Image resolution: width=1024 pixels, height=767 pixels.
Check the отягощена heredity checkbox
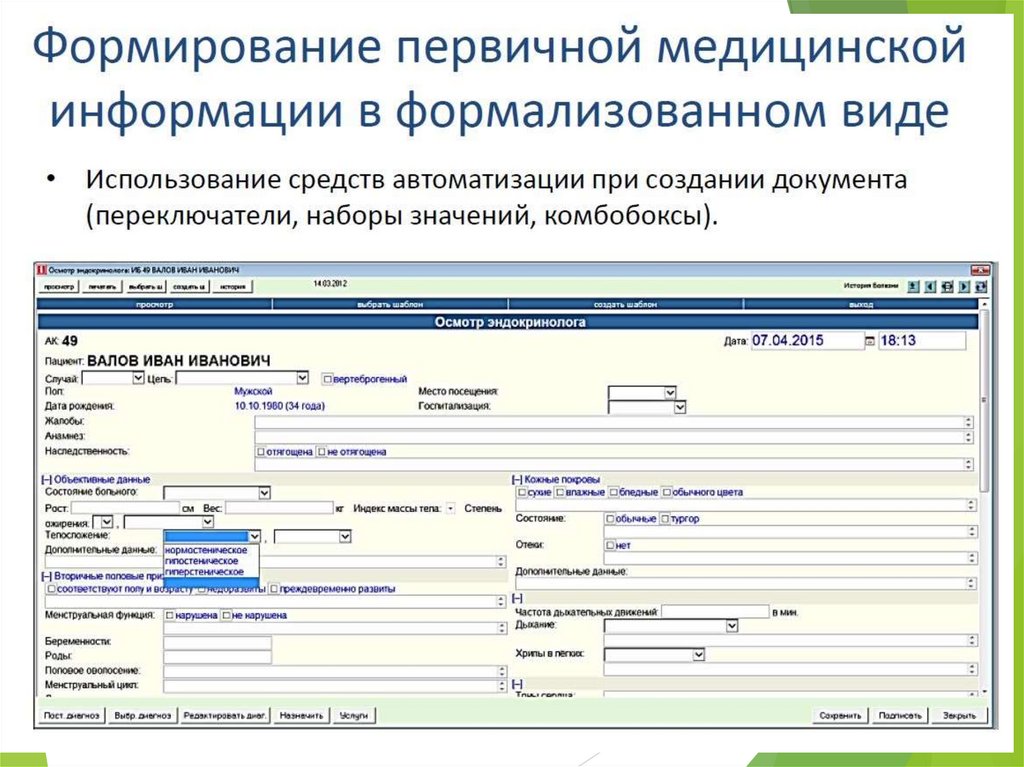[261, 451]
